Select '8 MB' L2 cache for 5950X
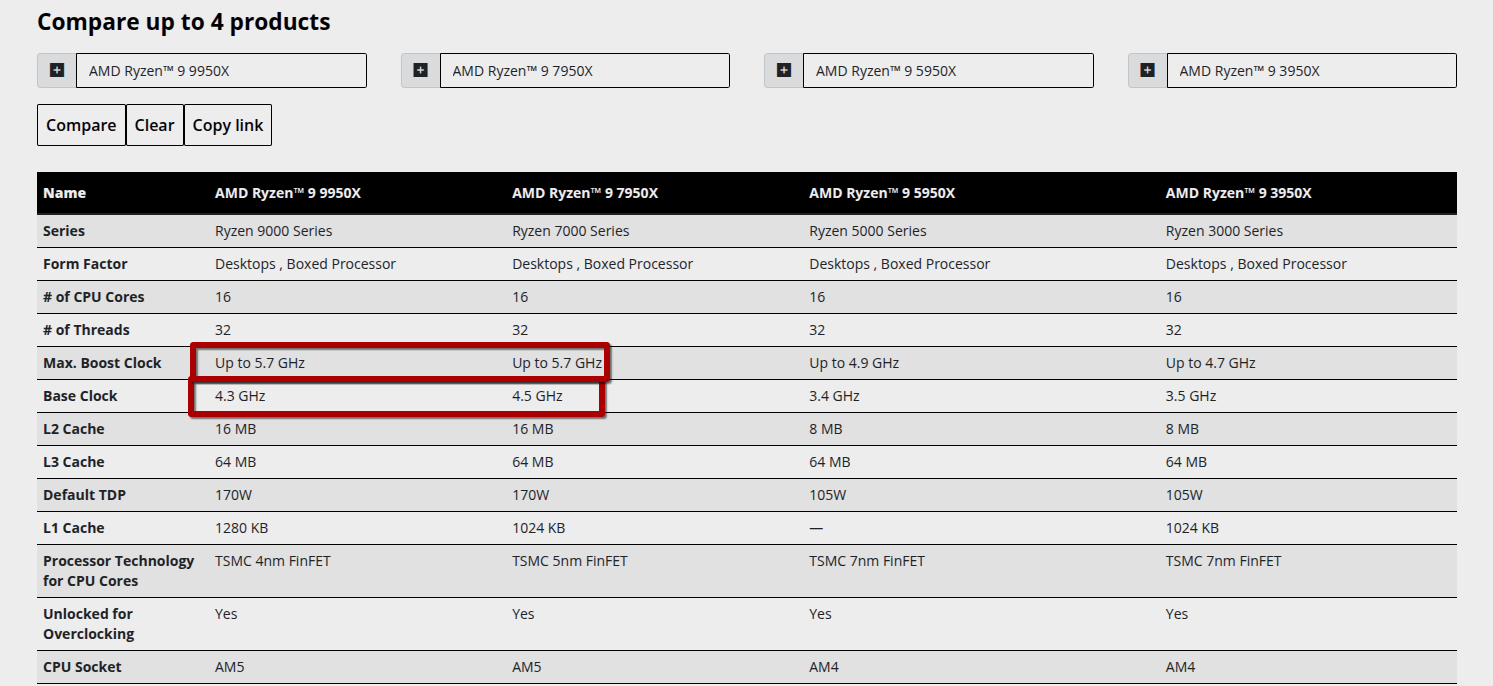Screen dimensions: 1493x686 pos(826,429)
